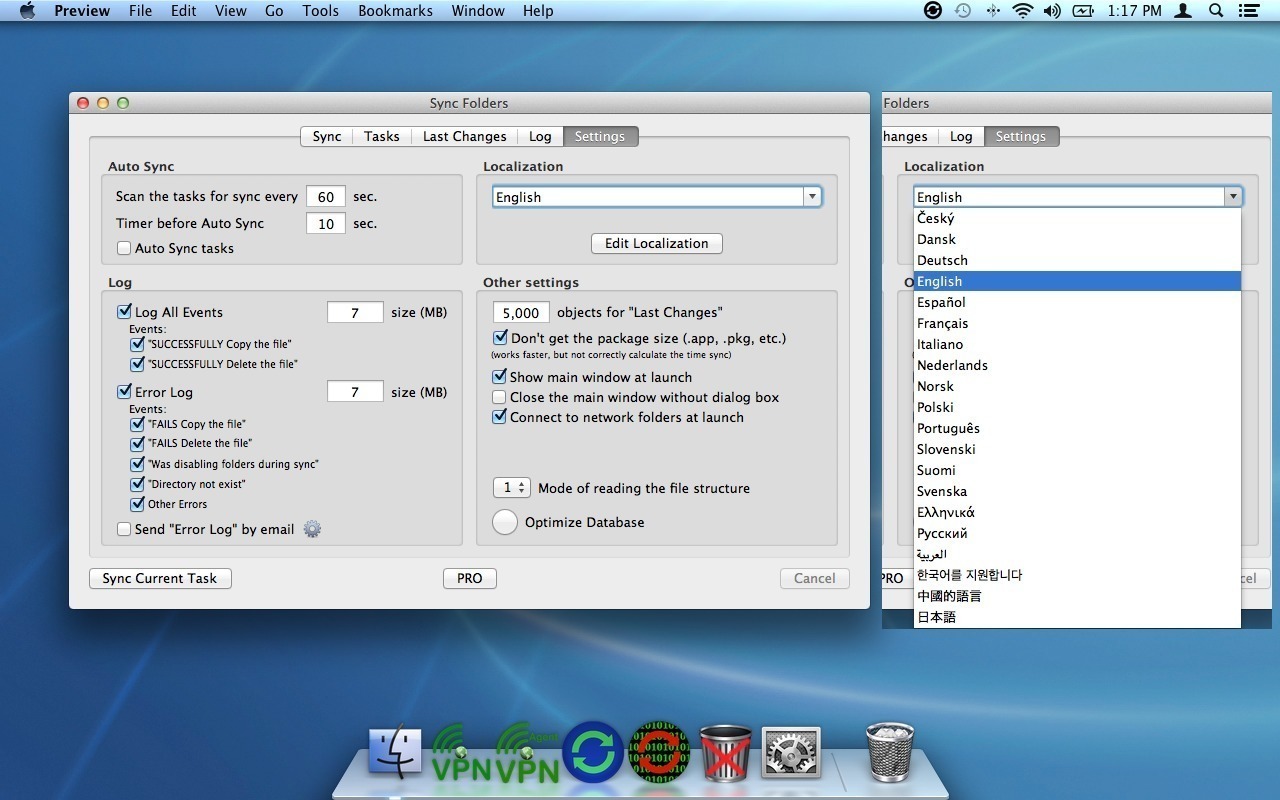Screen dimensions: 1280x800
Task: Increase the Mode of reading stepper
Action: coord(521,483)
